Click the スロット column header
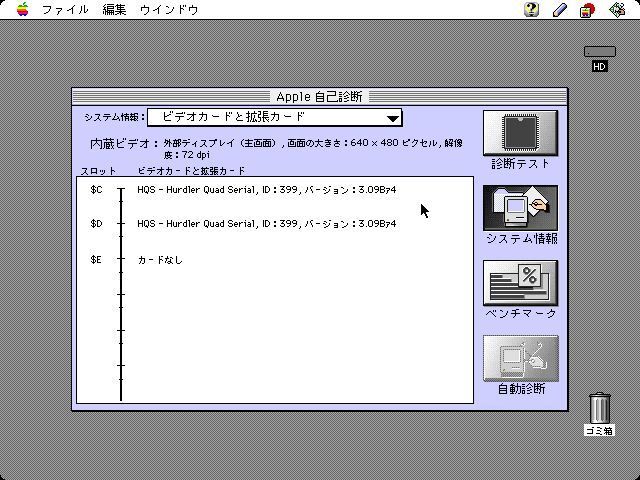Image resolution: width=640 pixels, height=480 pixels. pos(98,171)
